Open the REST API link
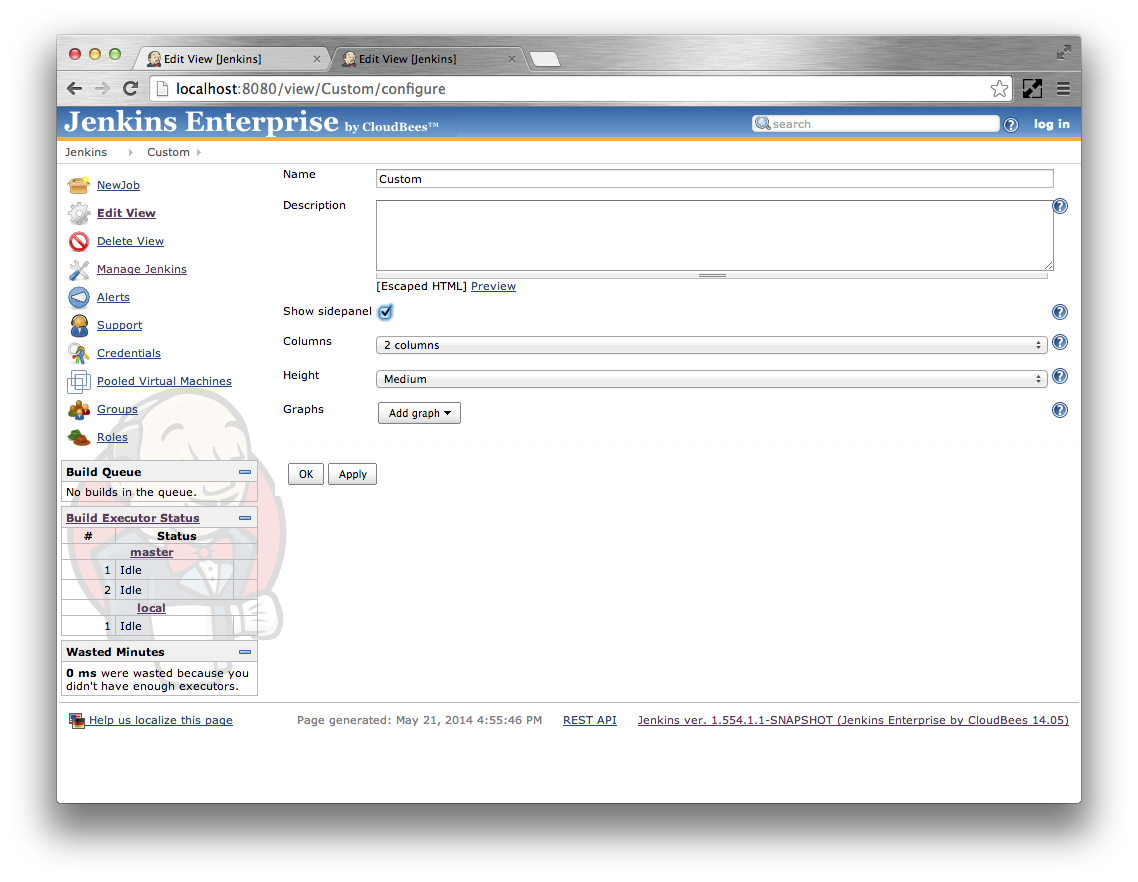Image resolution: width=1138 pixels, height=882 pixels. (x=589, y=720)
